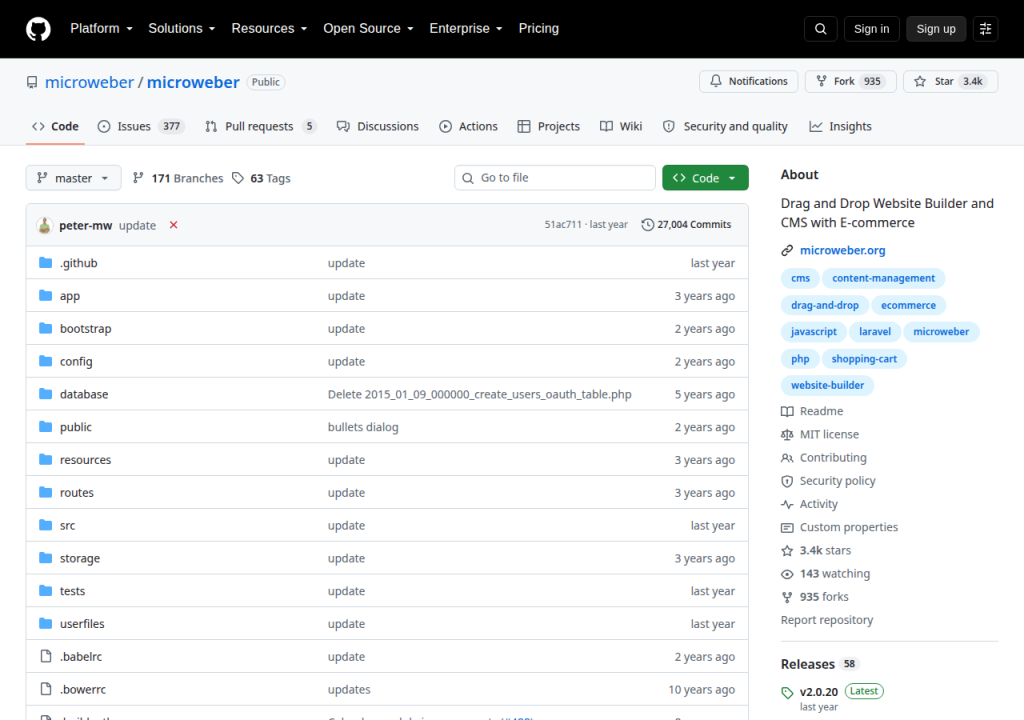Open the bootstrap folder icon
Image resolution: width=1024 pixels, height=720 pixels.
45,328
